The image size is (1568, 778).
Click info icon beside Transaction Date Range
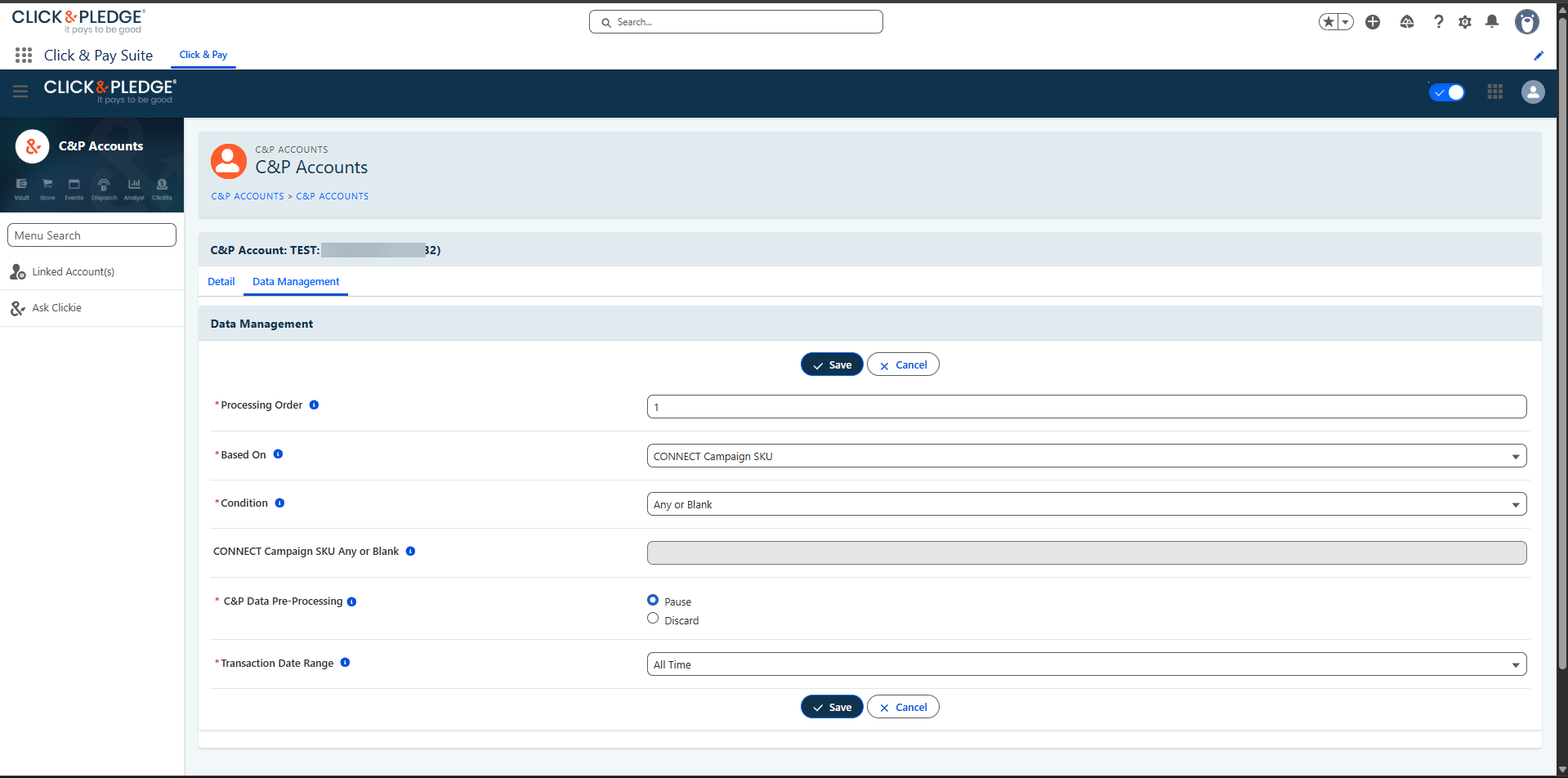pos(345,662)
